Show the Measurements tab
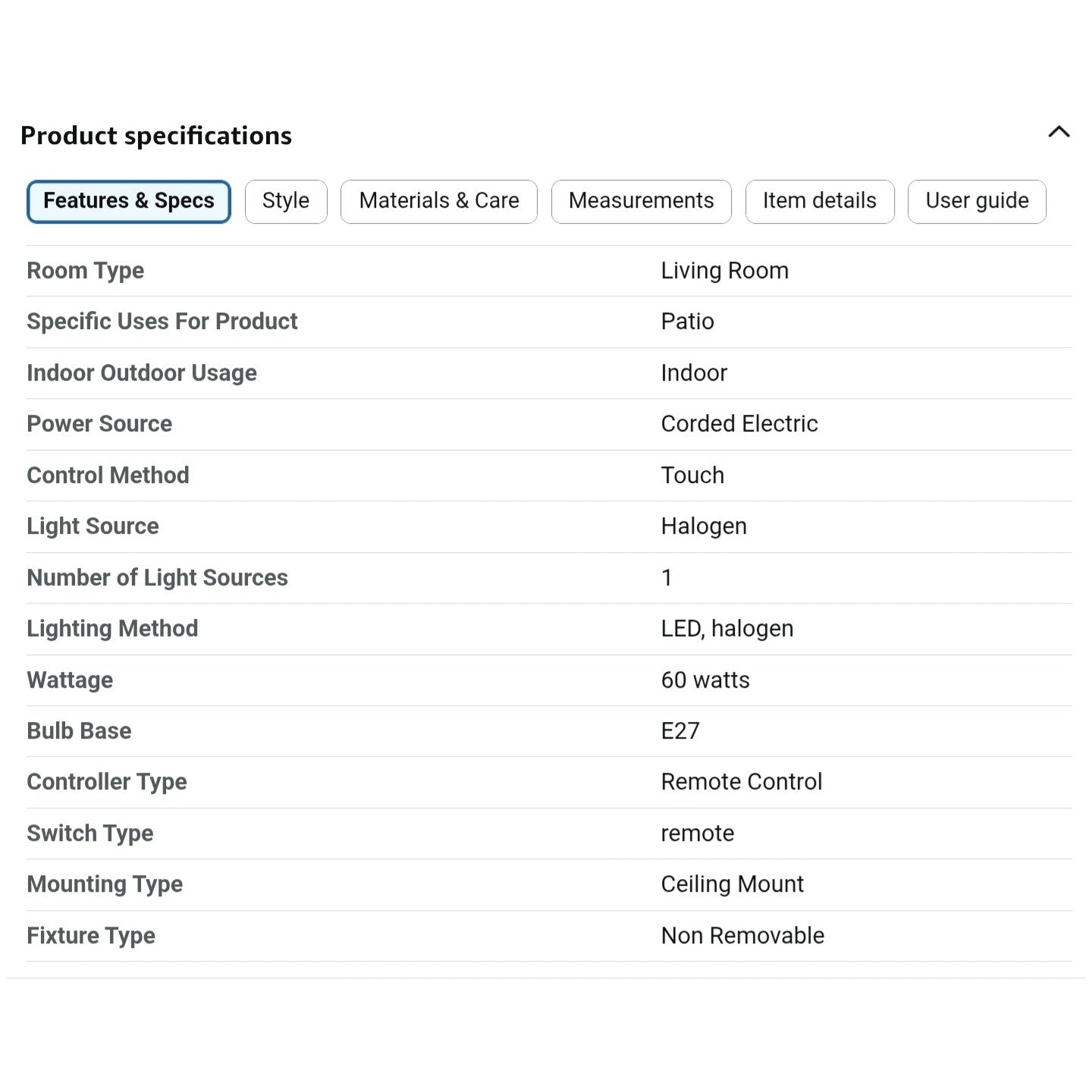The width and height of the screenshot is (1092, 1092). pyautogui.click(x=641, y=201)
